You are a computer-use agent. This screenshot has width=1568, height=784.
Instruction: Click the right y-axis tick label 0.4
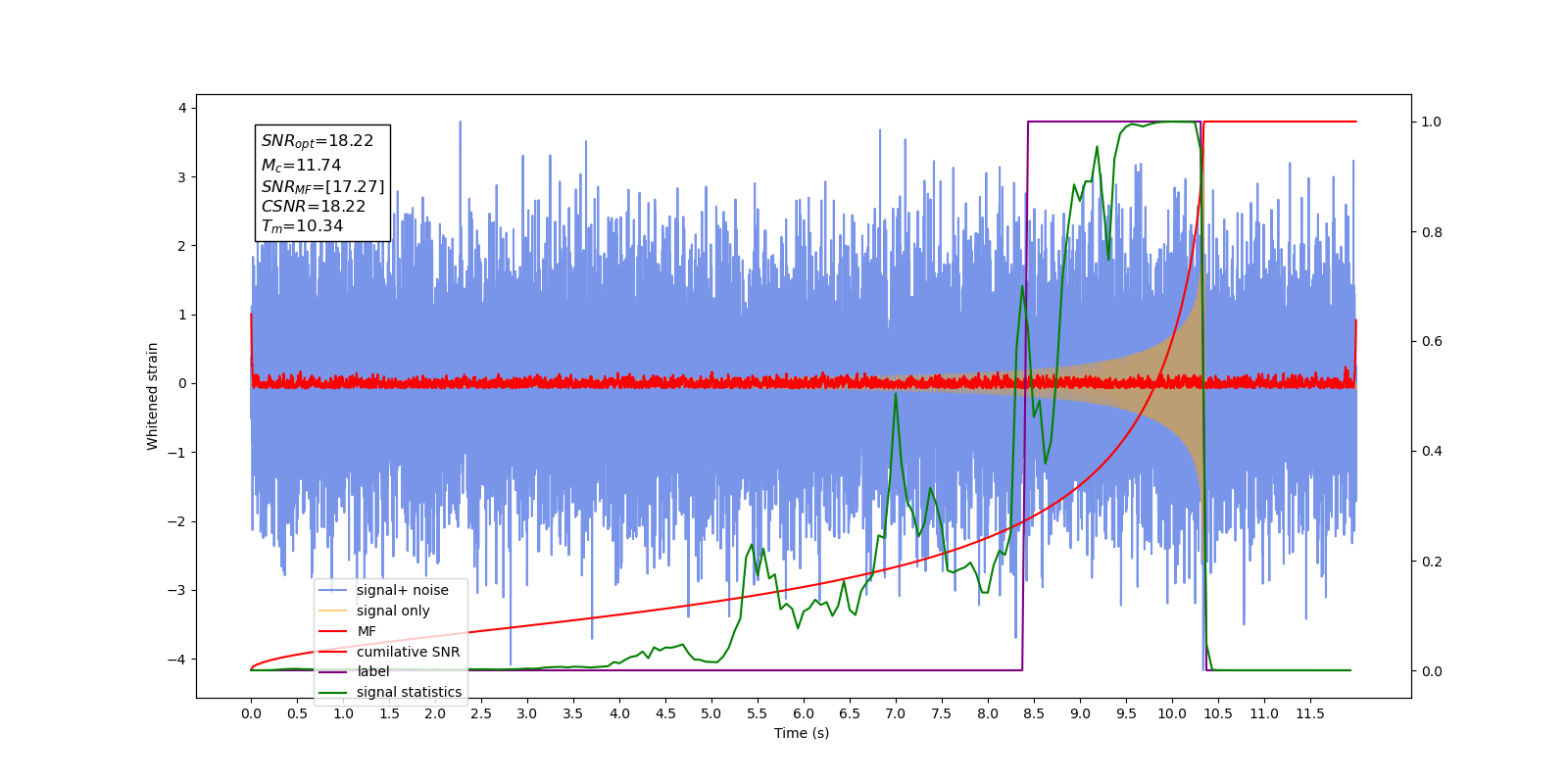(1432, 451)
